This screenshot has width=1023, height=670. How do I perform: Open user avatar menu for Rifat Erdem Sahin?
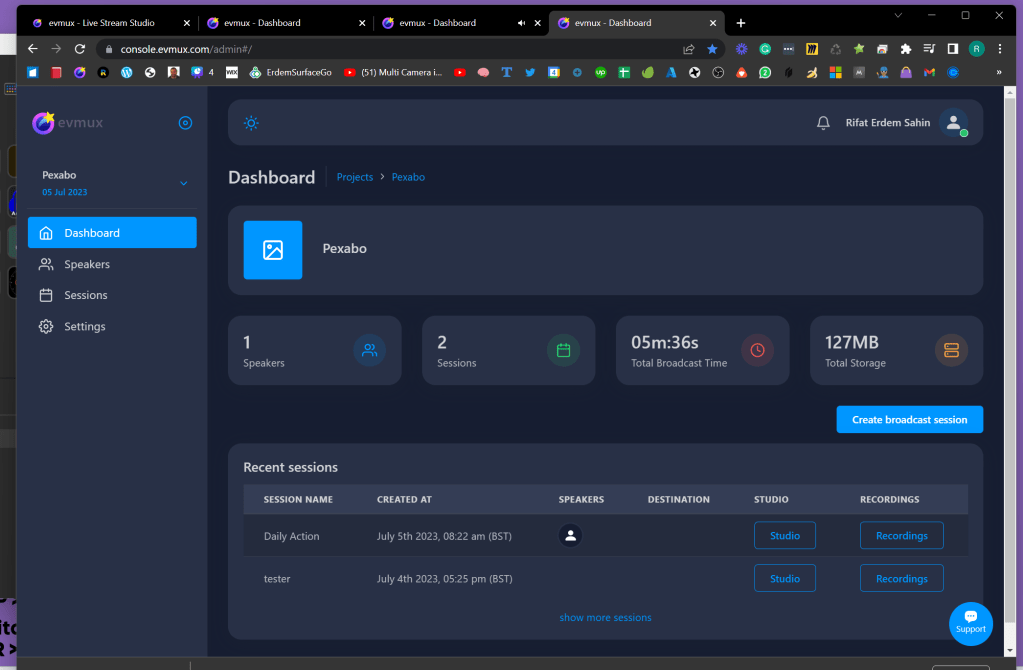953,123
